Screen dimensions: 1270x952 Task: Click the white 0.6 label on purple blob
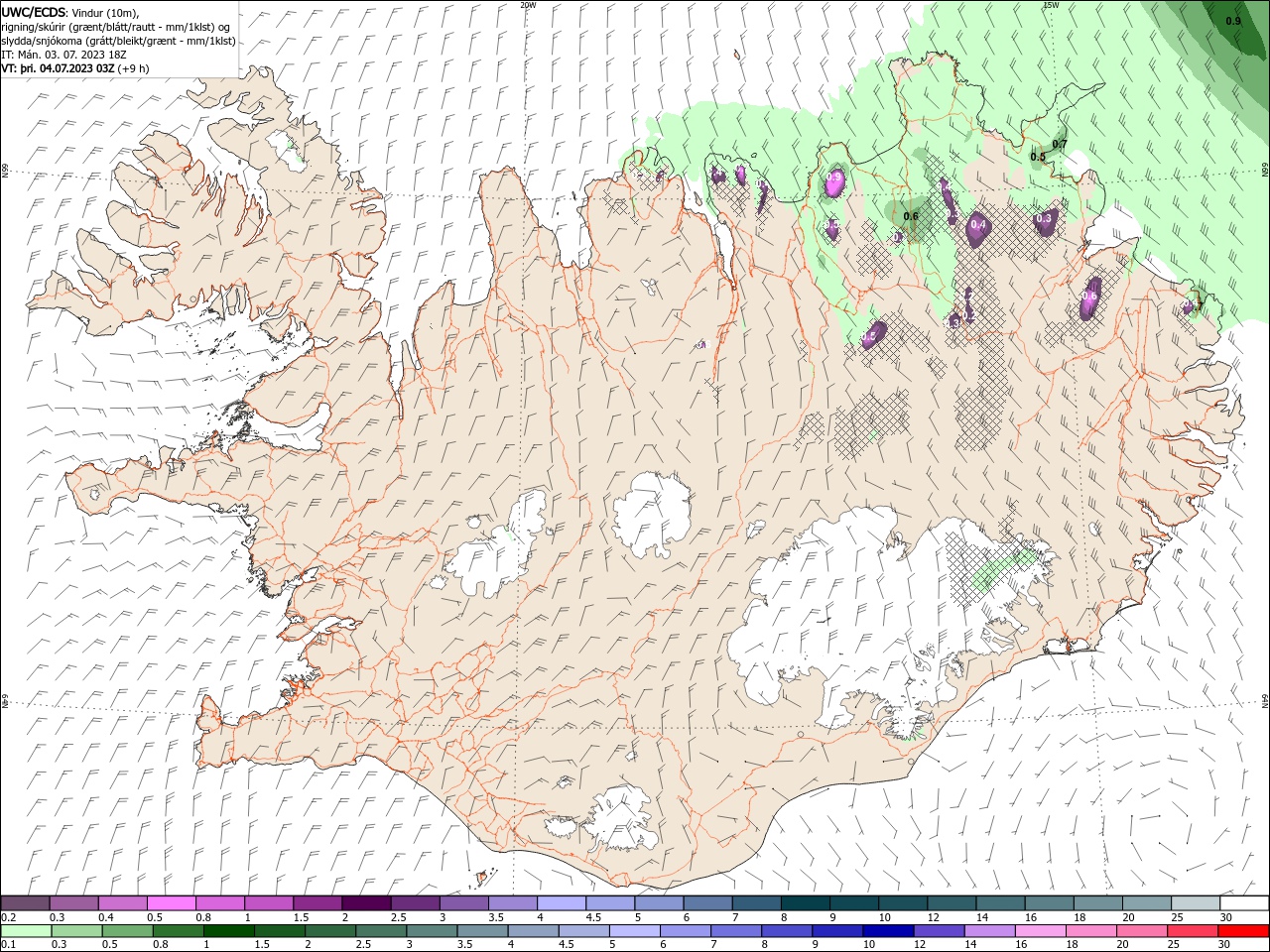(1089, 296)
